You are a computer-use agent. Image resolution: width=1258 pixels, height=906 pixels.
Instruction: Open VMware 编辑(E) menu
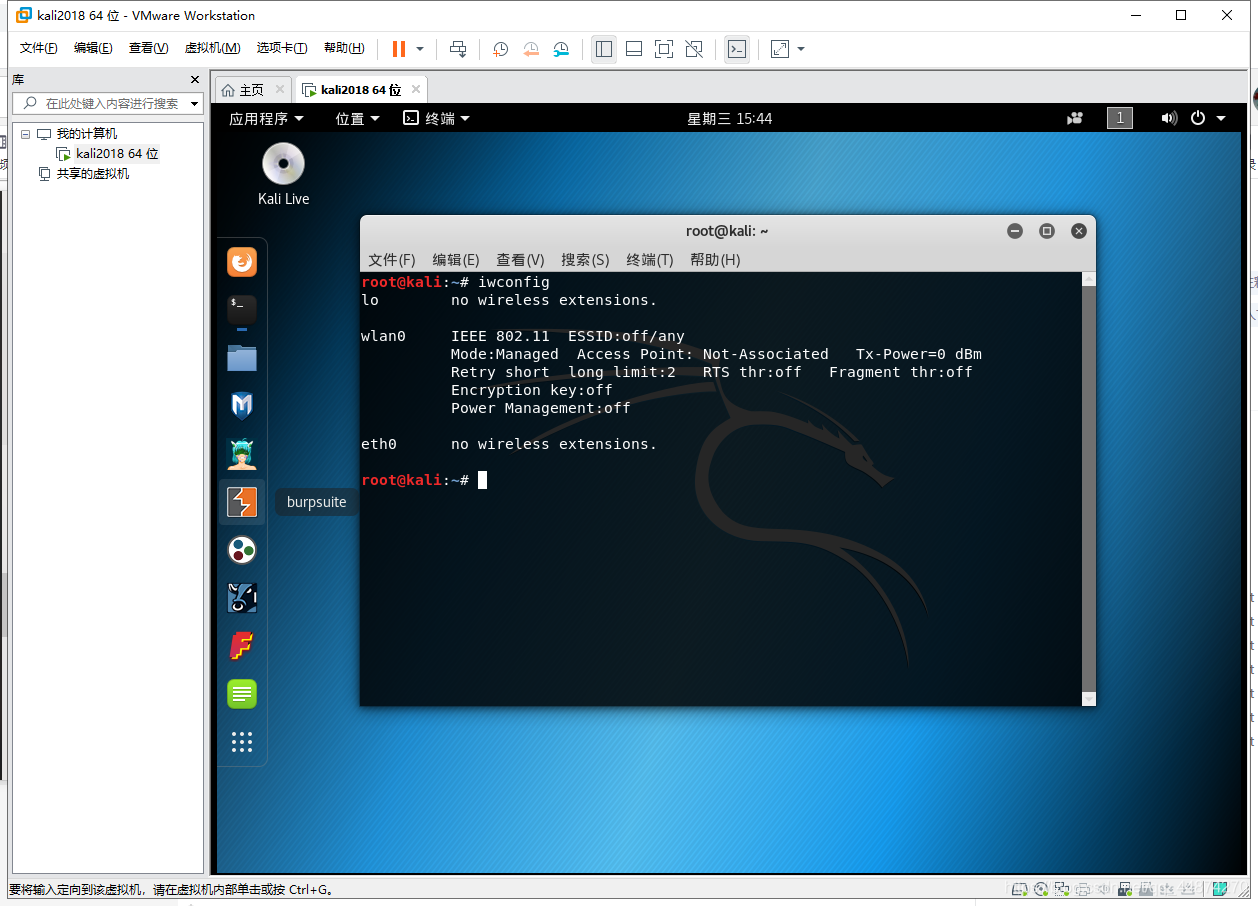click(x=93, y=48)
